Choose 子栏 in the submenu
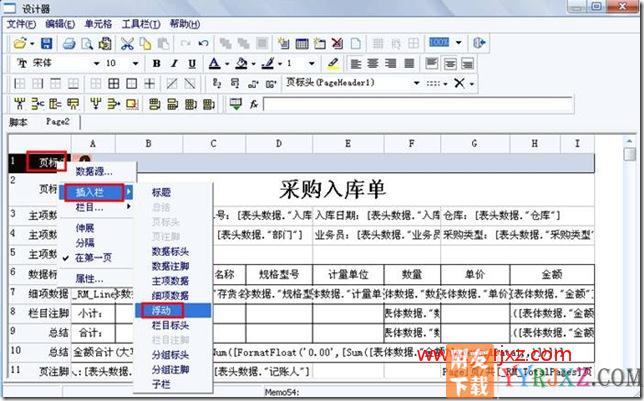The height and width of the screenshot is (401, 644). (161, 384)
